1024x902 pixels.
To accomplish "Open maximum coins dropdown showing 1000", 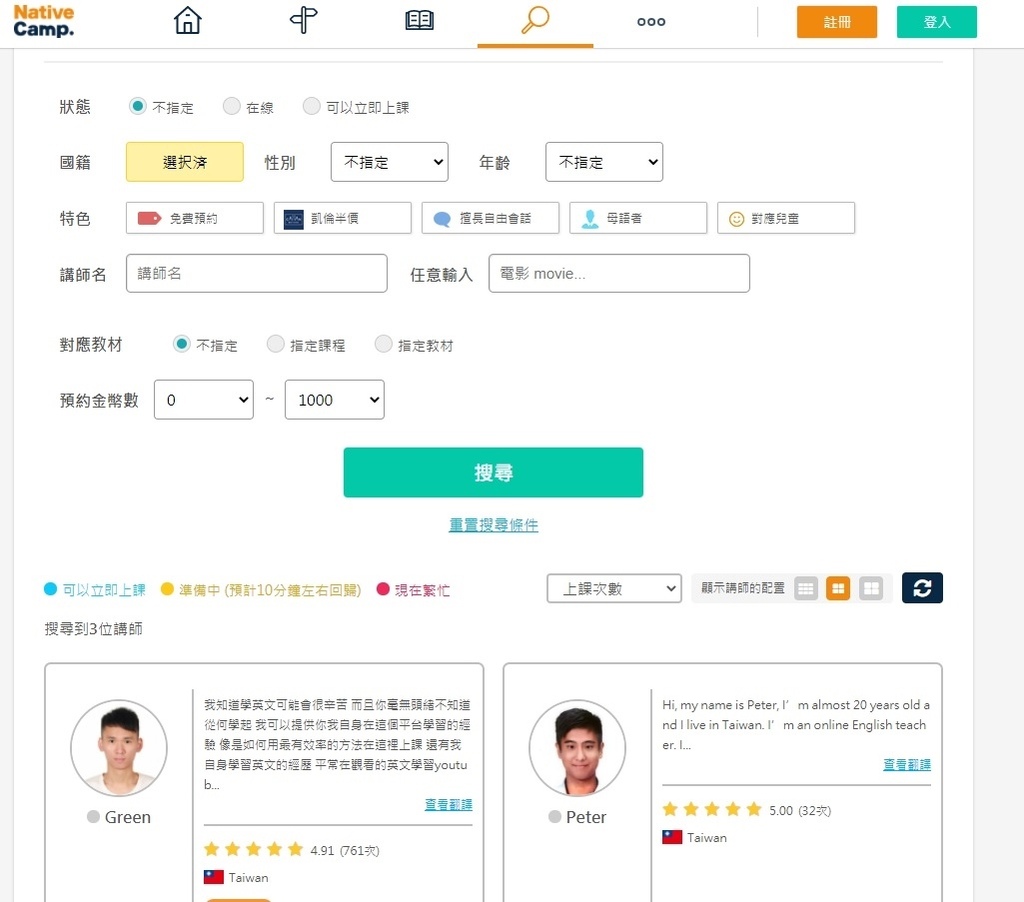I will [x=334, y=400].
